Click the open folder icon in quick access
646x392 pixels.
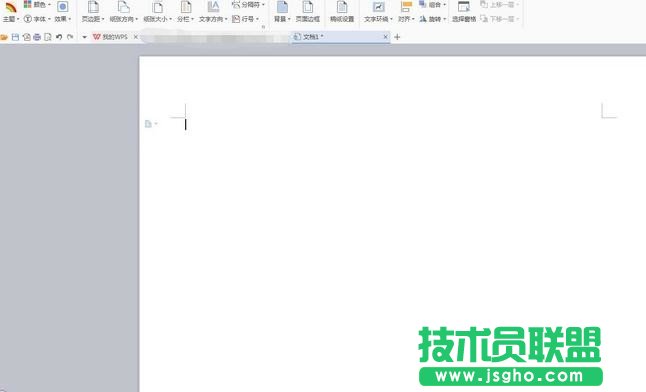pyautogui.click(x=5, y=37)
